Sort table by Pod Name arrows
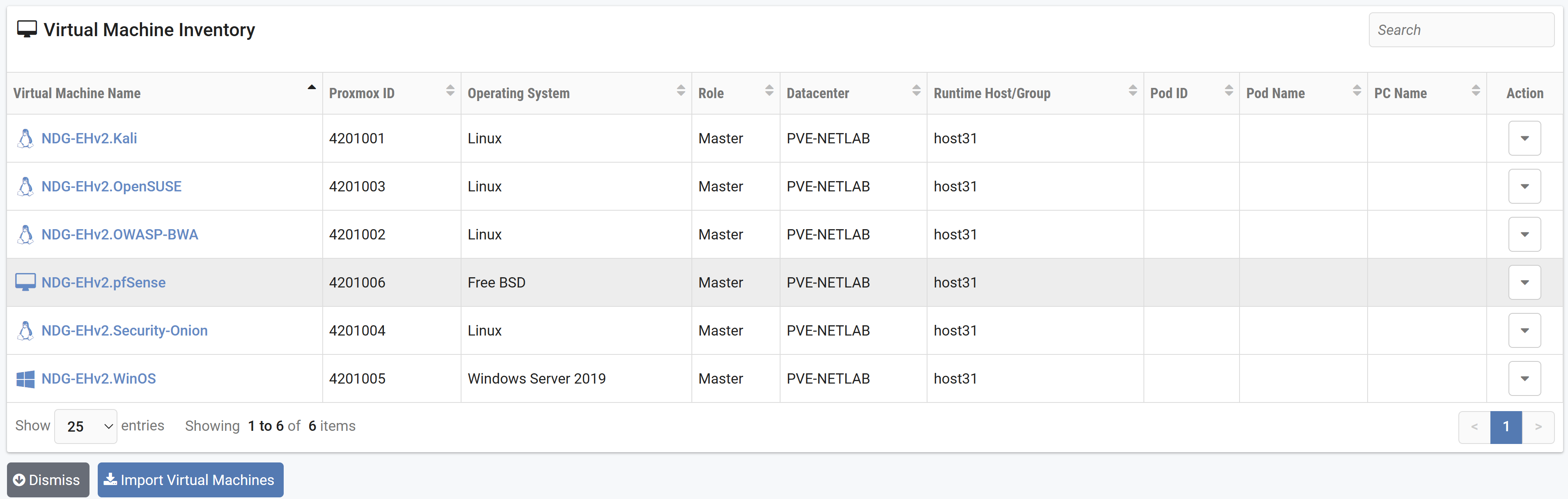The image size is (1568, 499). pos(1357,91)
